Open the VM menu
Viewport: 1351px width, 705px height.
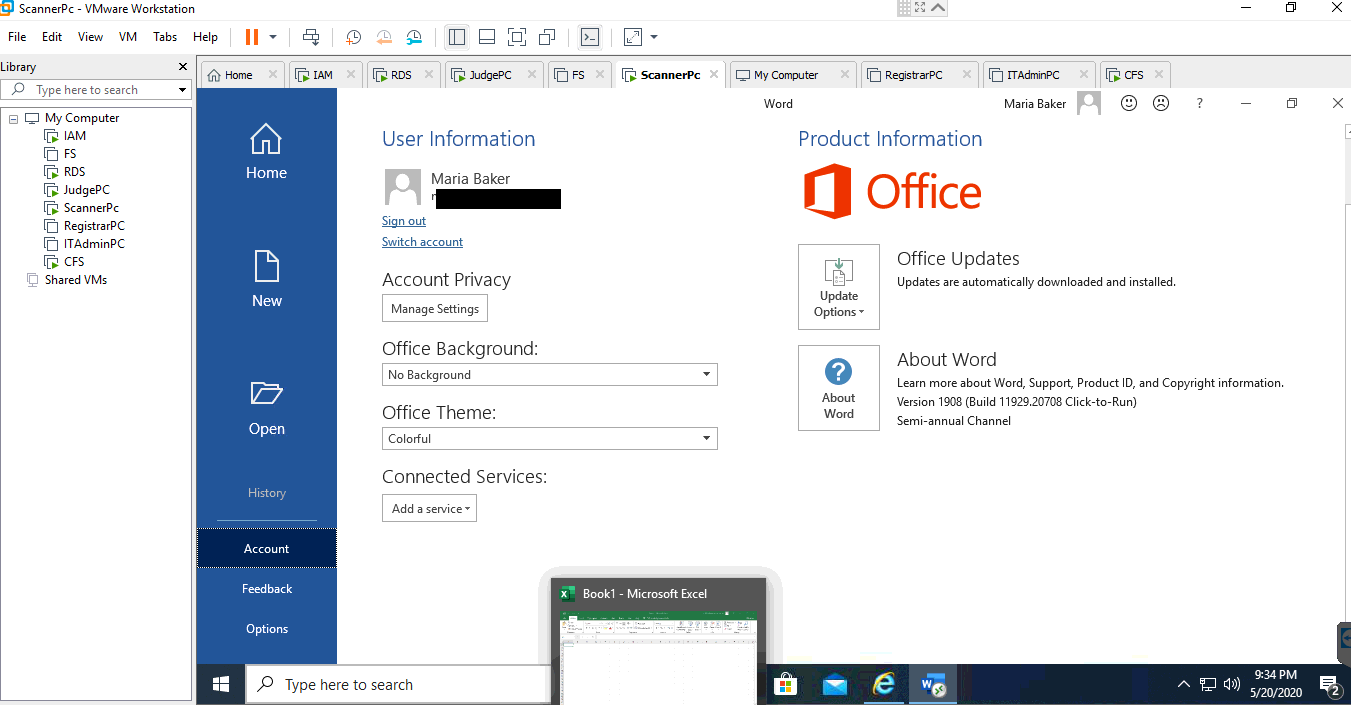coord(128,37)
